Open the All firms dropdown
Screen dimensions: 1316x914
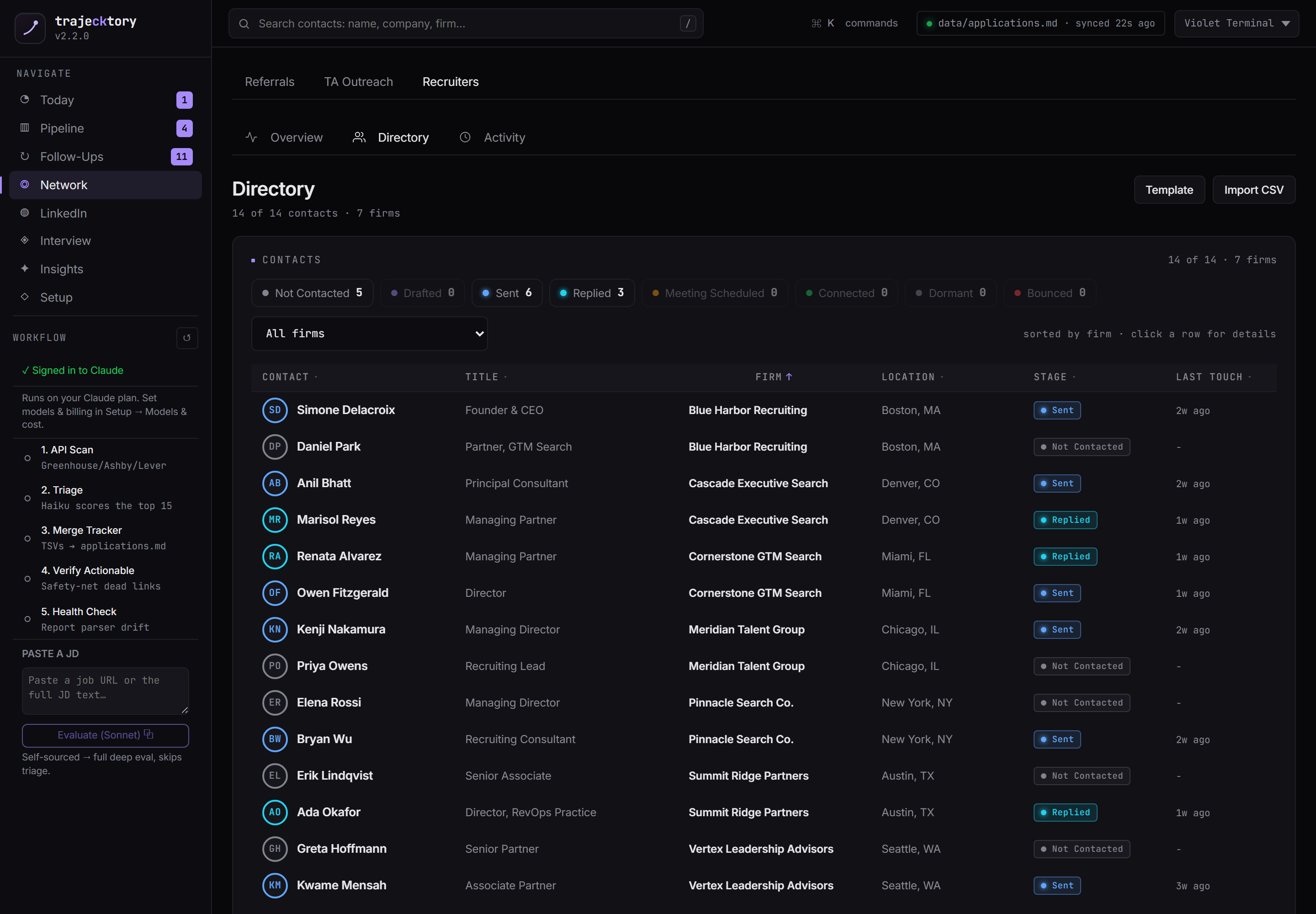coord(369,333)
